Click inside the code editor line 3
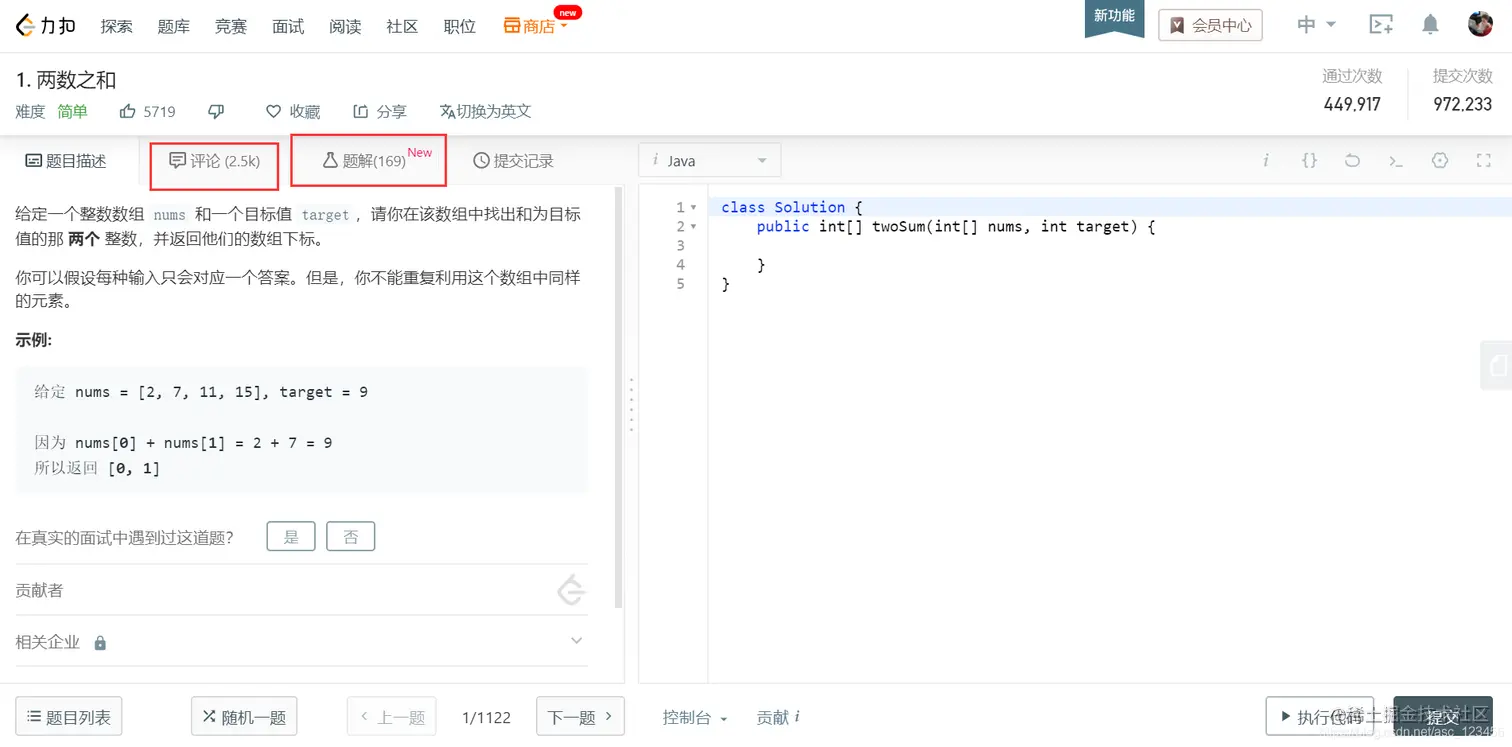The image size is (1512, 747). [x=1110, y=246]
